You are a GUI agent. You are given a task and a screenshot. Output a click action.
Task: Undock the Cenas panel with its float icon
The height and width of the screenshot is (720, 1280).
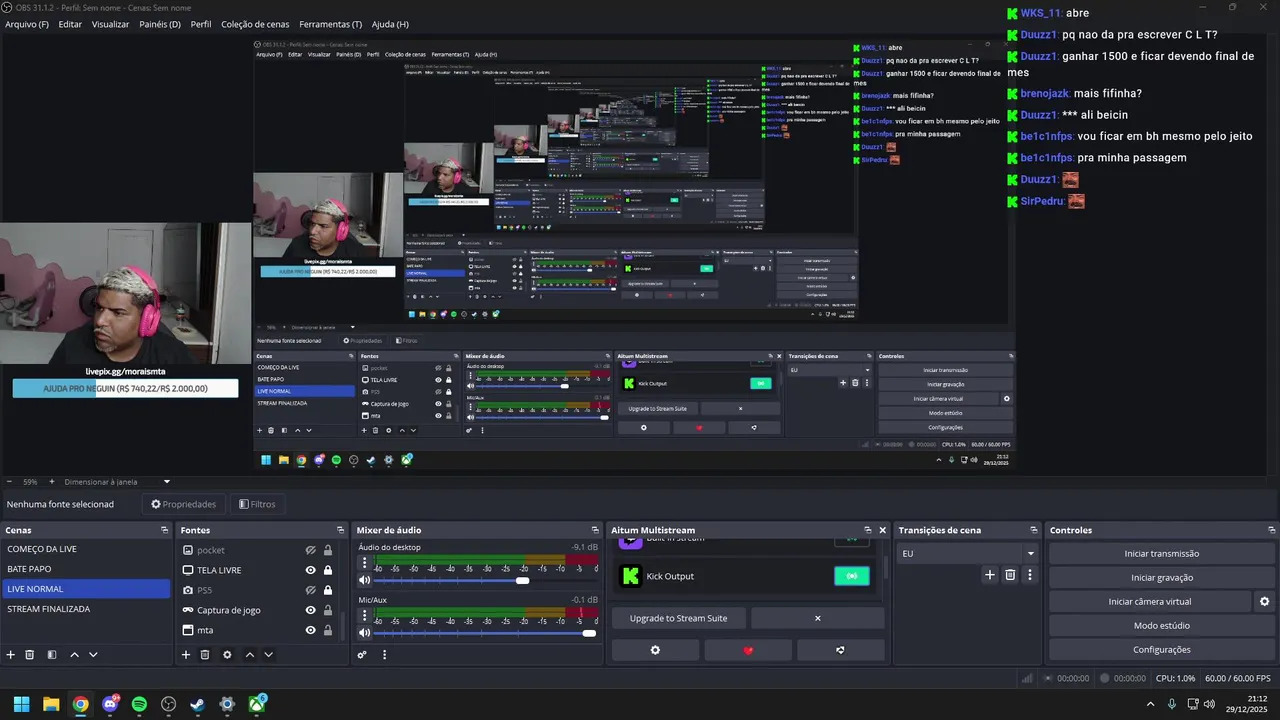[x=164, y=530]
